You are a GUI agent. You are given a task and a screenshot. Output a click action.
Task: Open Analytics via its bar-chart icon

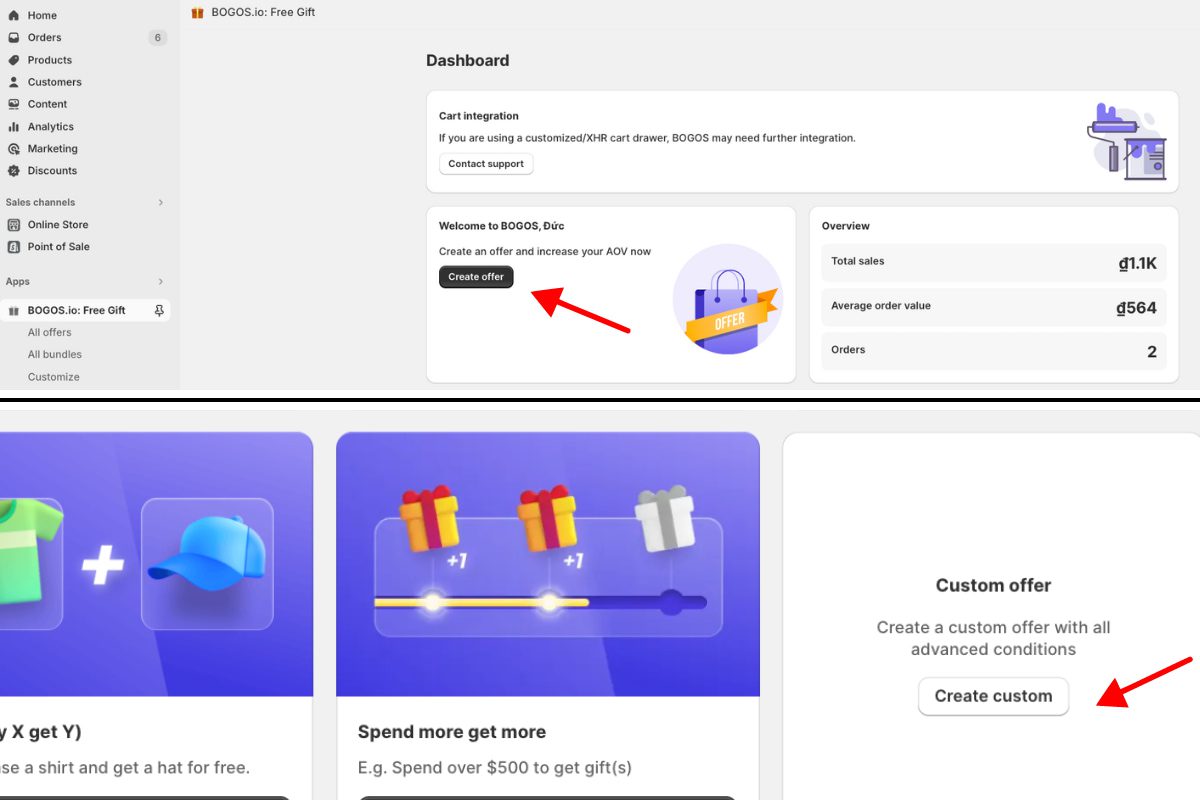[x=12, y=126]
